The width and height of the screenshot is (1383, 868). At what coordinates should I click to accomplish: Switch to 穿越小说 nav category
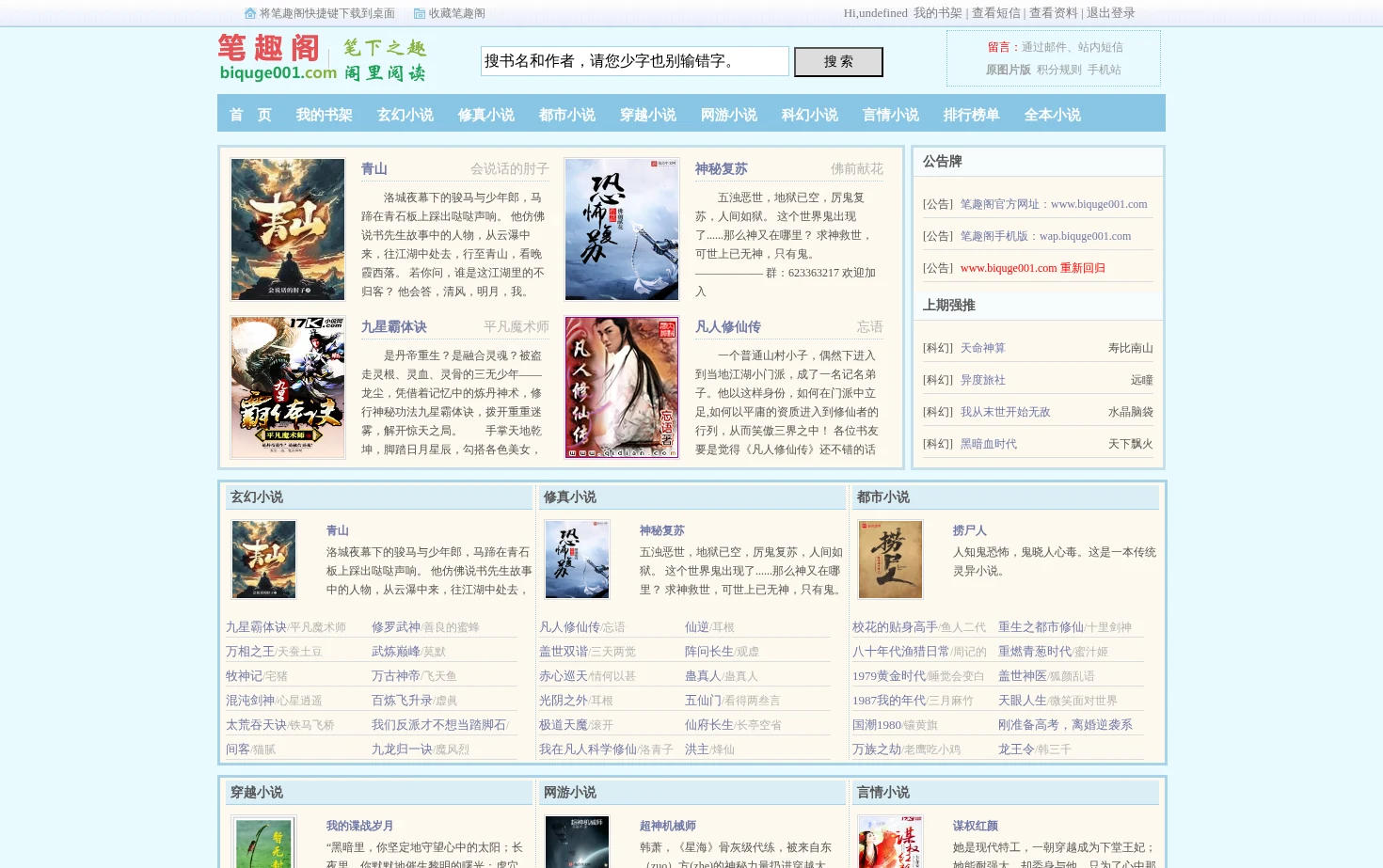pos(647,115)
